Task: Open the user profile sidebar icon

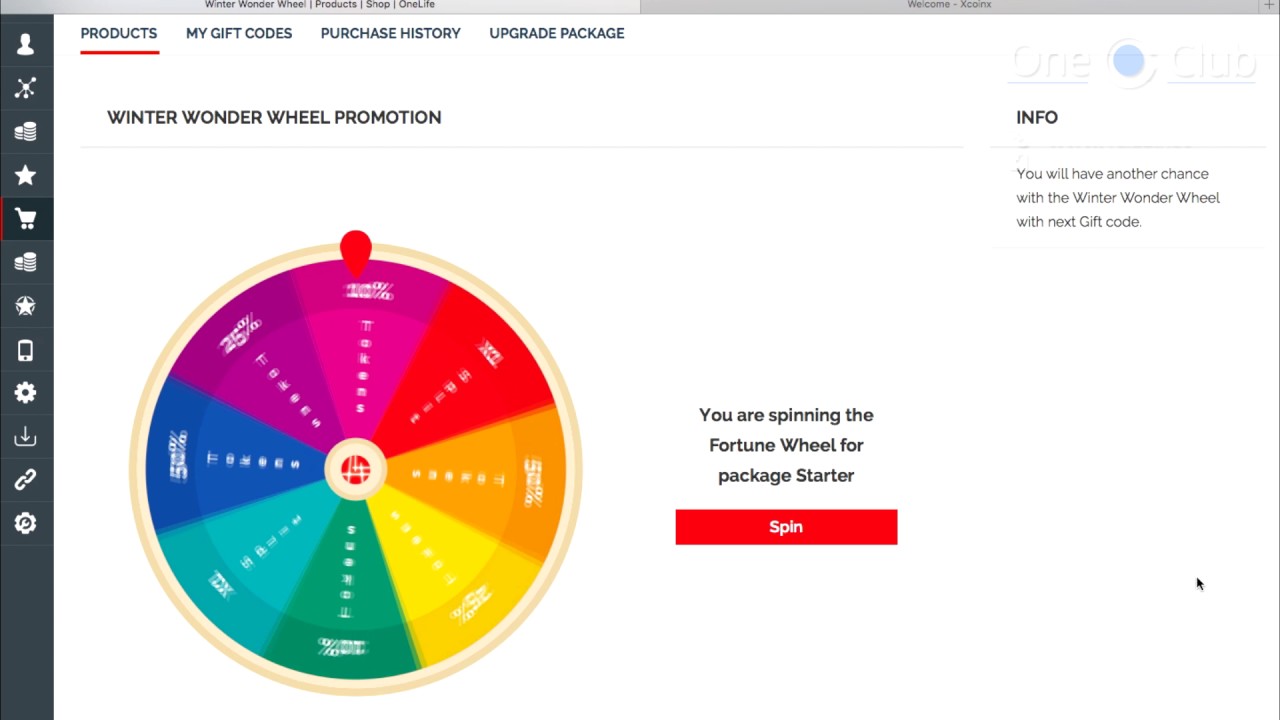Action: tap(26, 44)
